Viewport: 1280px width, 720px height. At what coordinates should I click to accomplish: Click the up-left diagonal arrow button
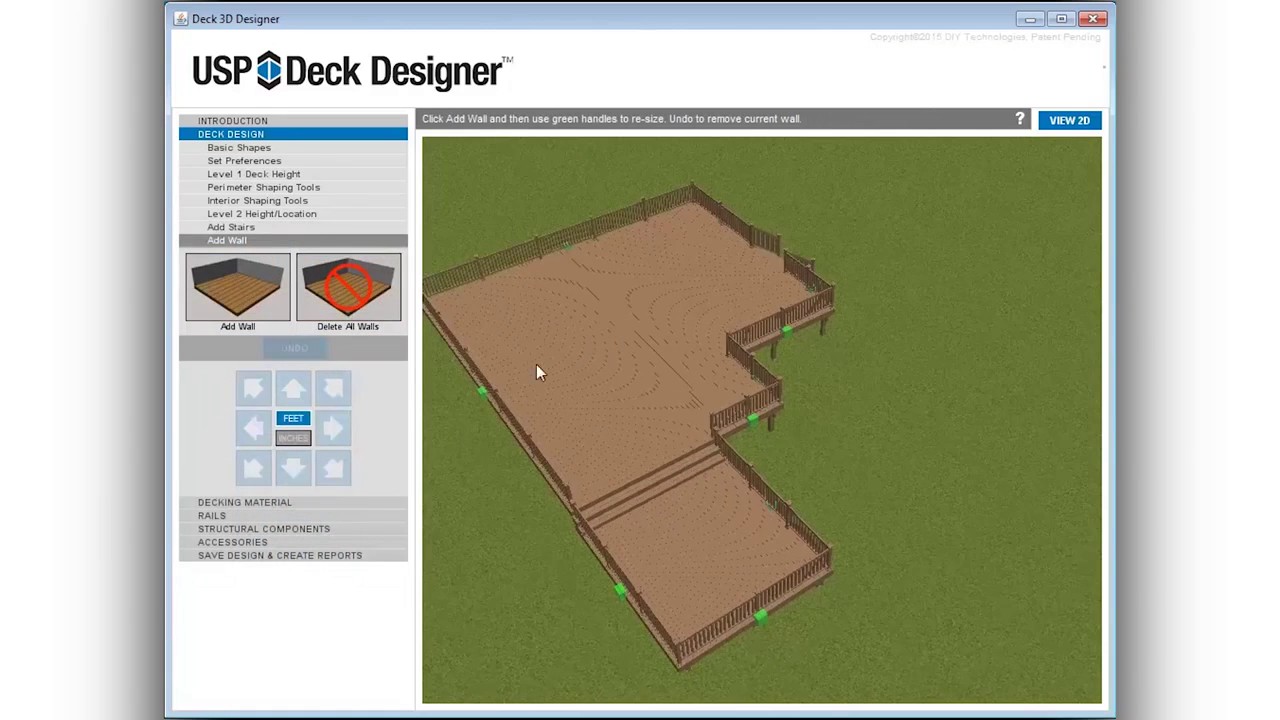pyautogui.click(x=253, y=388)
